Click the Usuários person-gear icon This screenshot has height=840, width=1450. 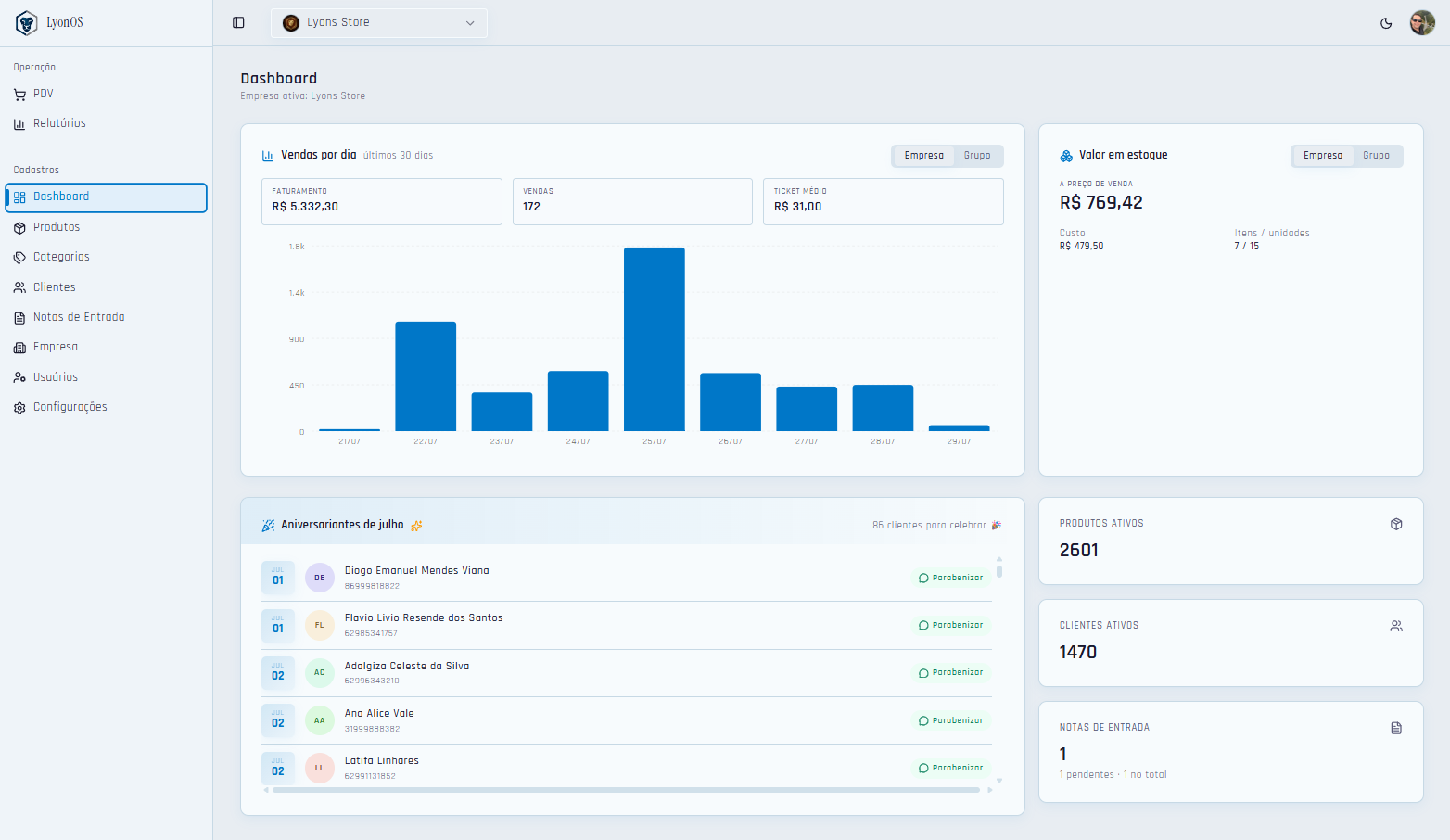[19, 378]
